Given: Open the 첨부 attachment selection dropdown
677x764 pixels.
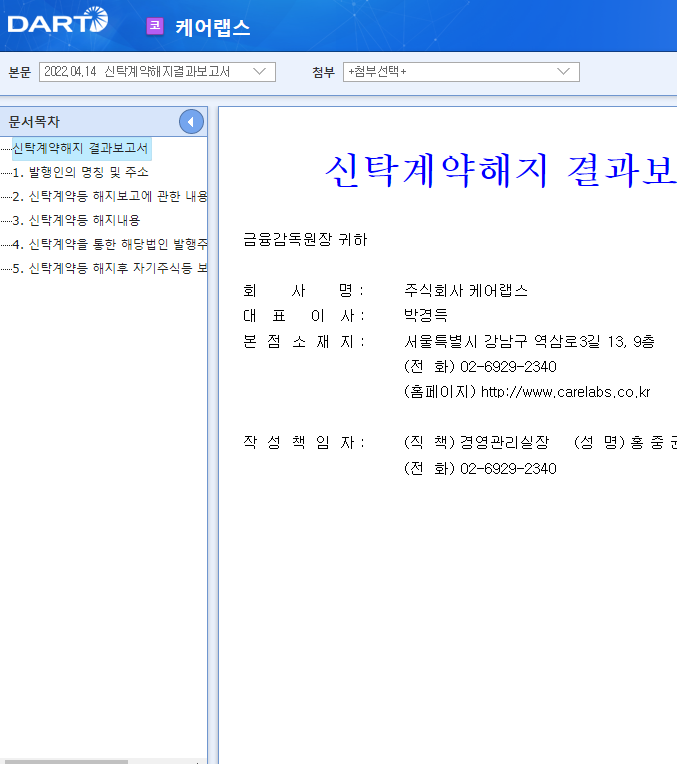Looking at the screenshot, I should pyautogui.click(x=461, y=72).
